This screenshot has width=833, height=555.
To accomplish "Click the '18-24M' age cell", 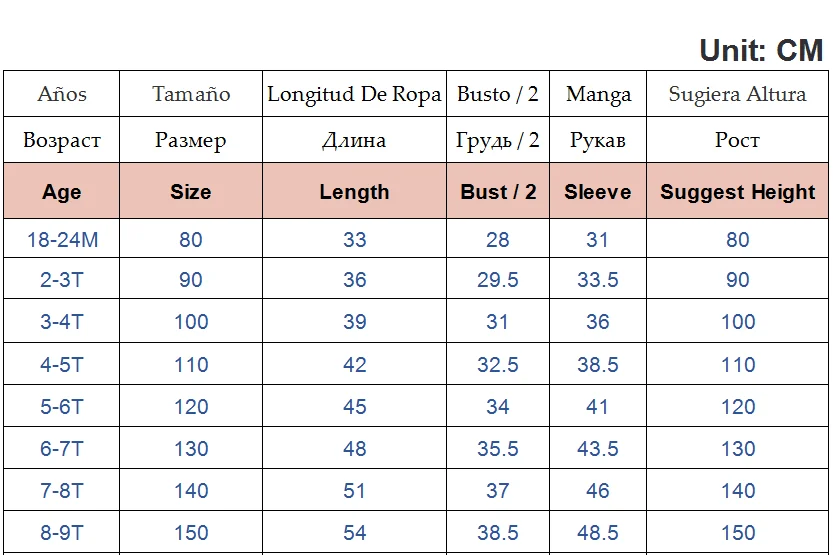I will tap(62, 240).
